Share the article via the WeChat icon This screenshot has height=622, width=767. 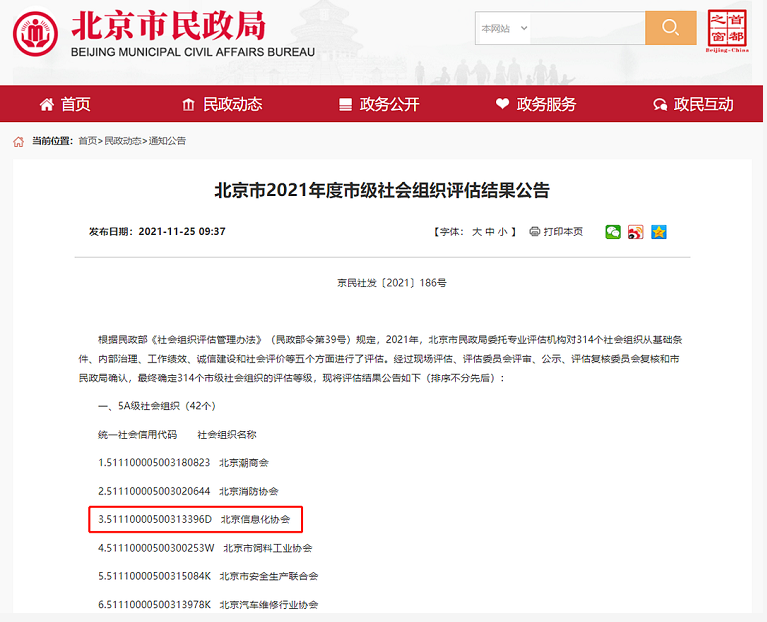(x=613, y=232)
